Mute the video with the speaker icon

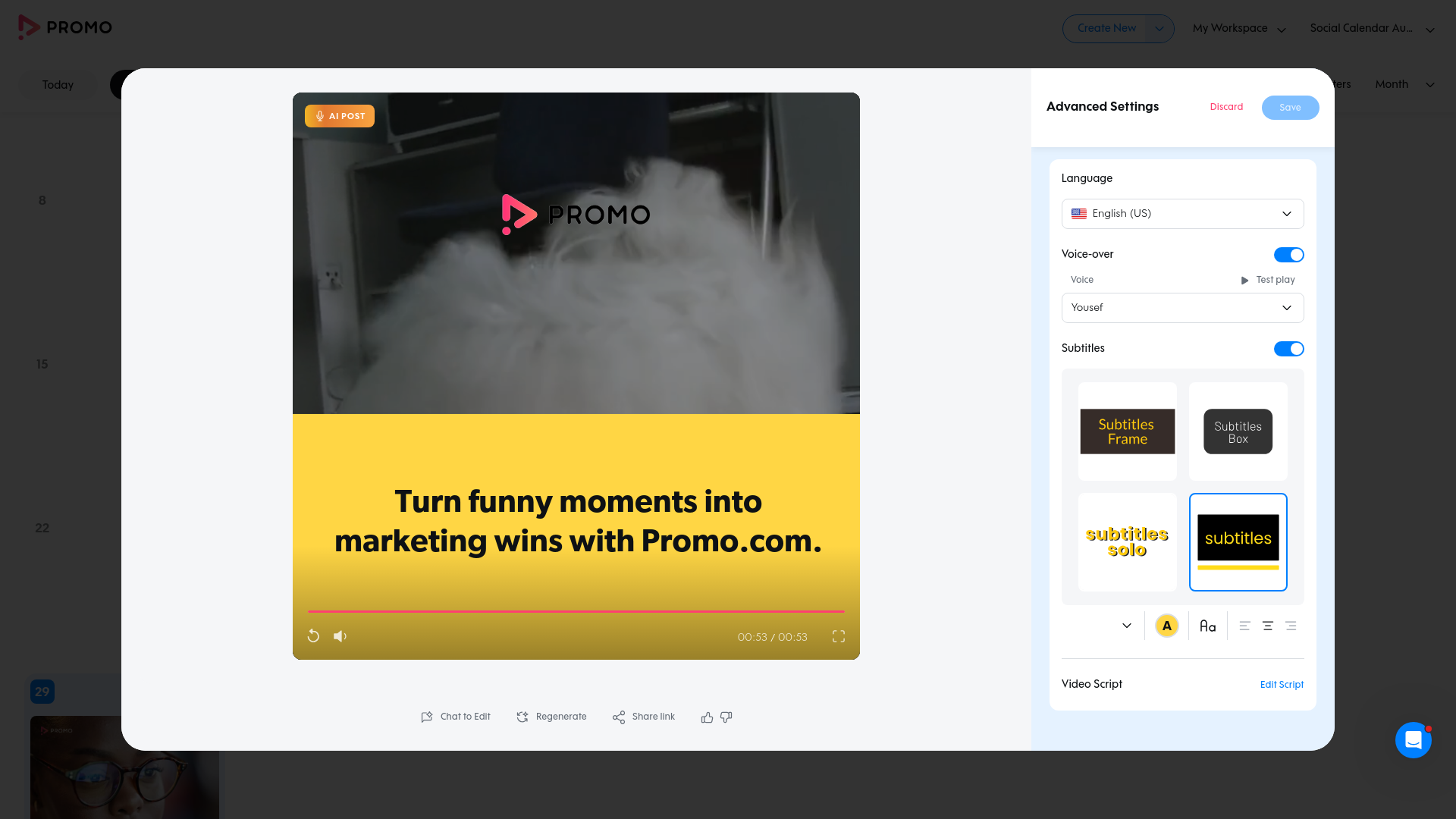(340, 636)
